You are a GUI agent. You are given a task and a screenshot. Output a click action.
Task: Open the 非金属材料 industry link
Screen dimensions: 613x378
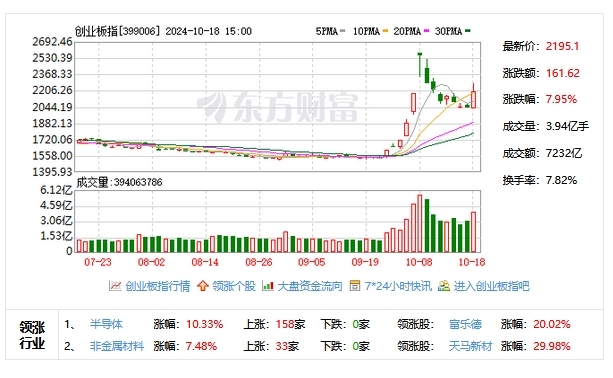pyautogui.click(x=117, y=346)
